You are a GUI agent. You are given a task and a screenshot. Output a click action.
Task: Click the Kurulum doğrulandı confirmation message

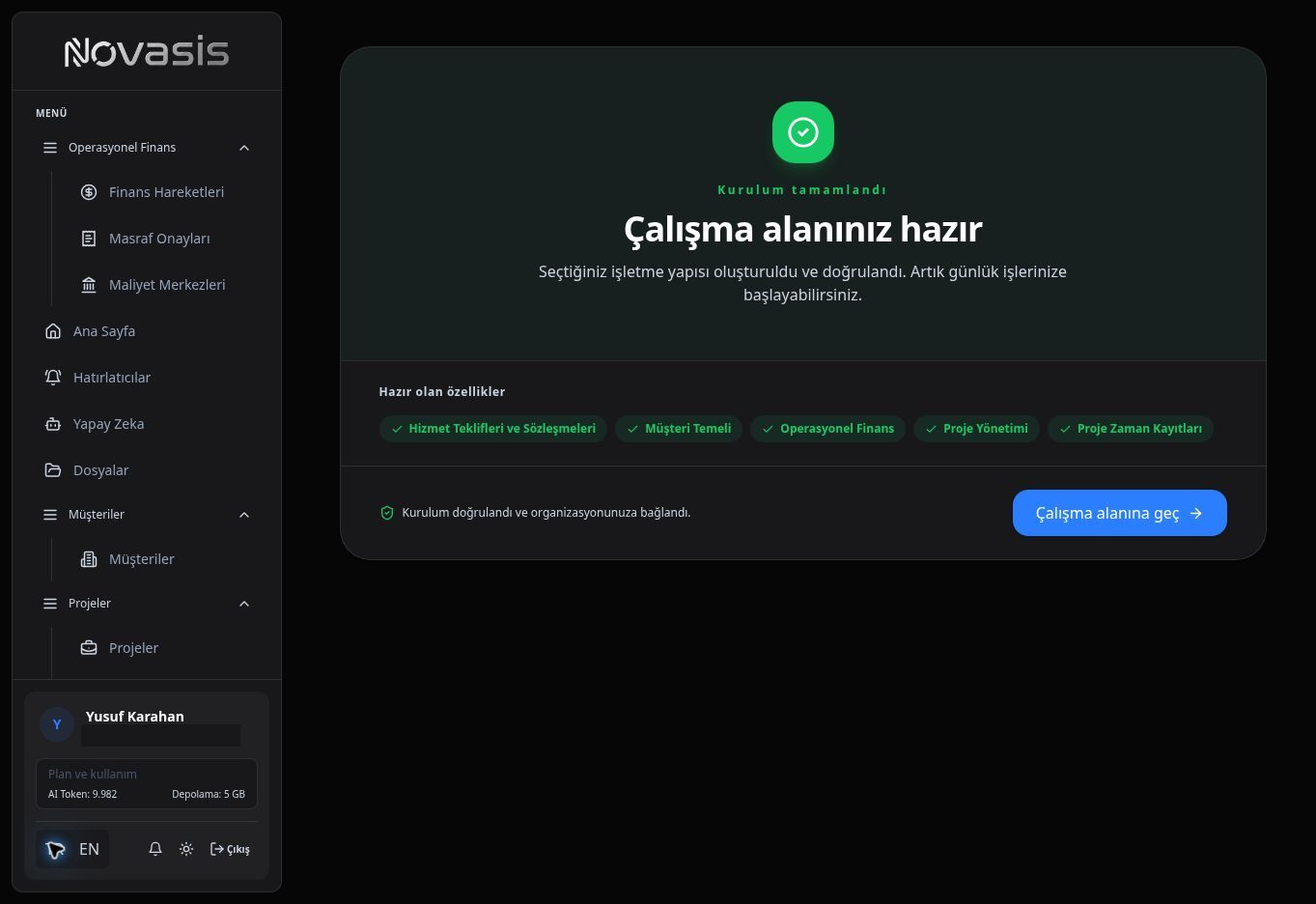[x=546, y=513]
